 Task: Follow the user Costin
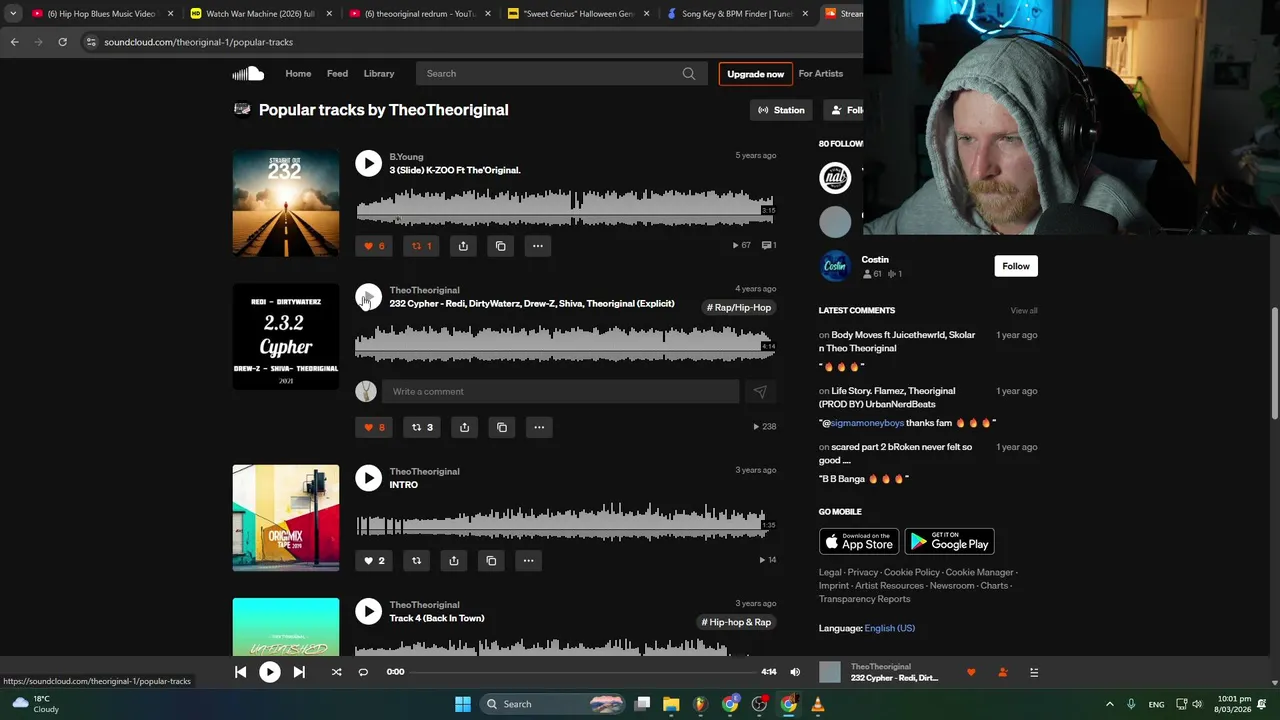tap(1016, 266)
